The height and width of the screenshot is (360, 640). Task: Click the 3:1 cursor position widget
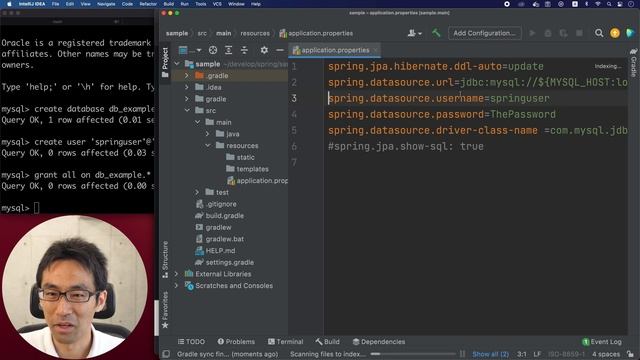522,354
